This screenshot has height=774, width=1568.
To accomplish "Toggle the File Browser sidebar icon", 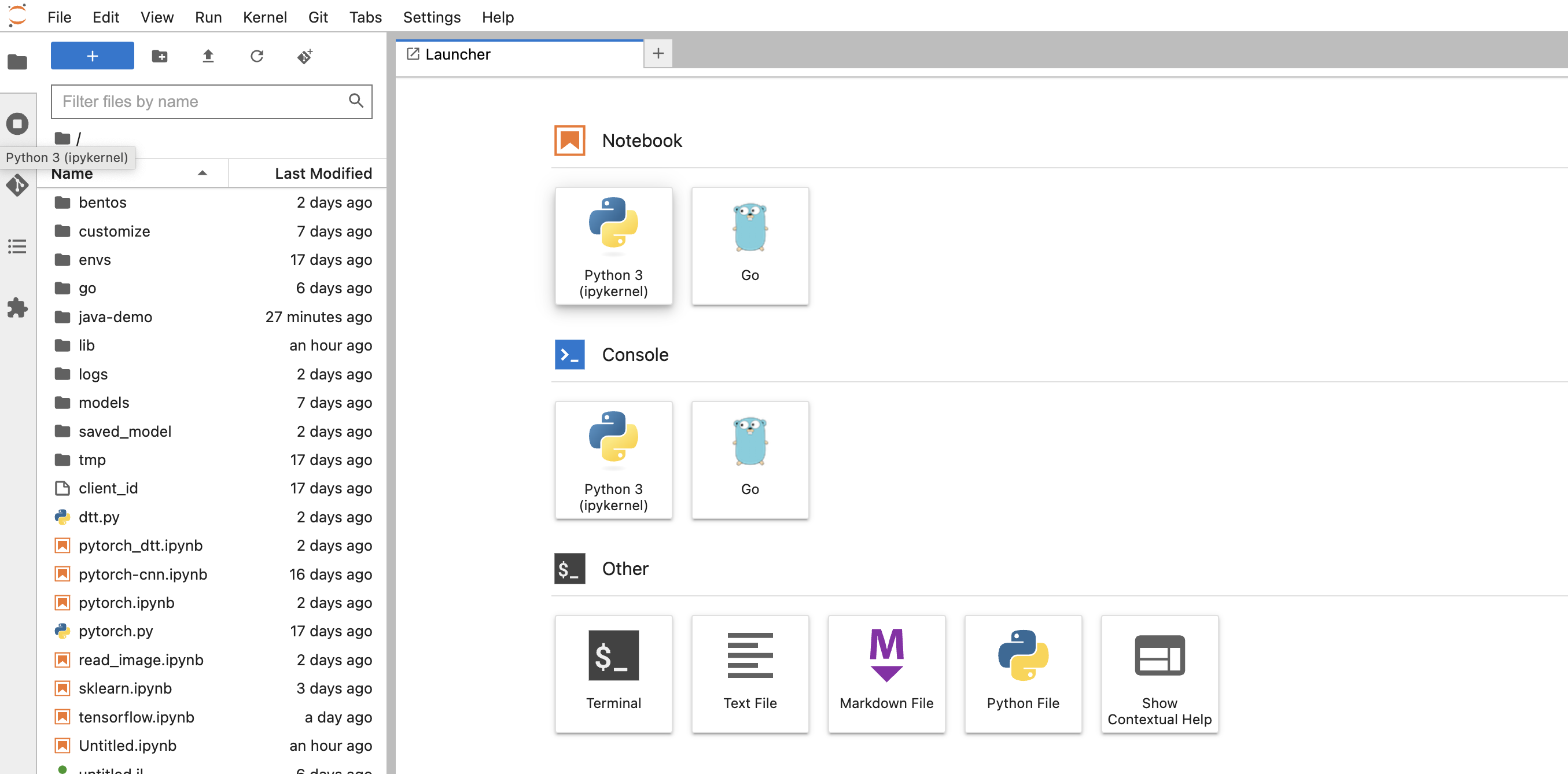I will pos(17,62).
